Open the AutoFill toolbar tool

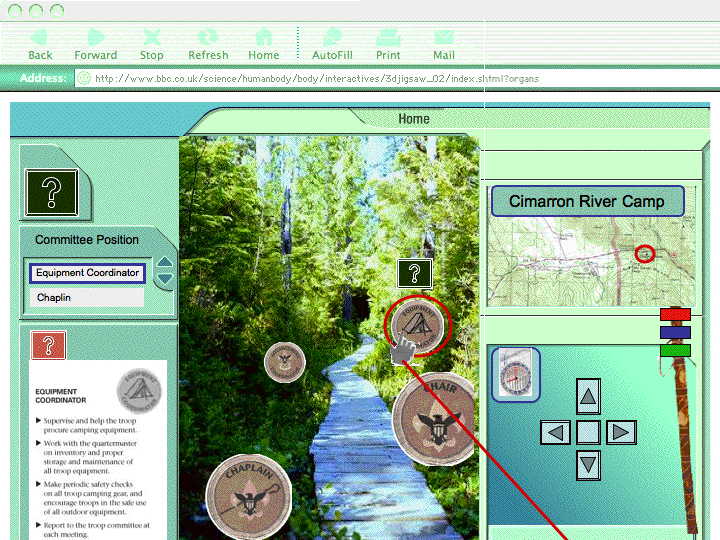pyautogui.click(x=332, y=44)
